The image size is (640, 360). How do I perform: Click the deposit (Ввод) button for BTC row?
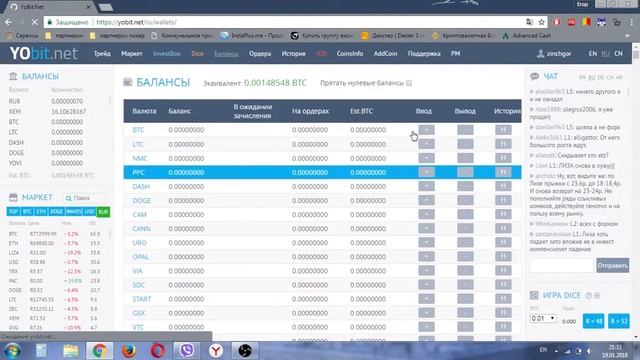[x=426, y=130]
